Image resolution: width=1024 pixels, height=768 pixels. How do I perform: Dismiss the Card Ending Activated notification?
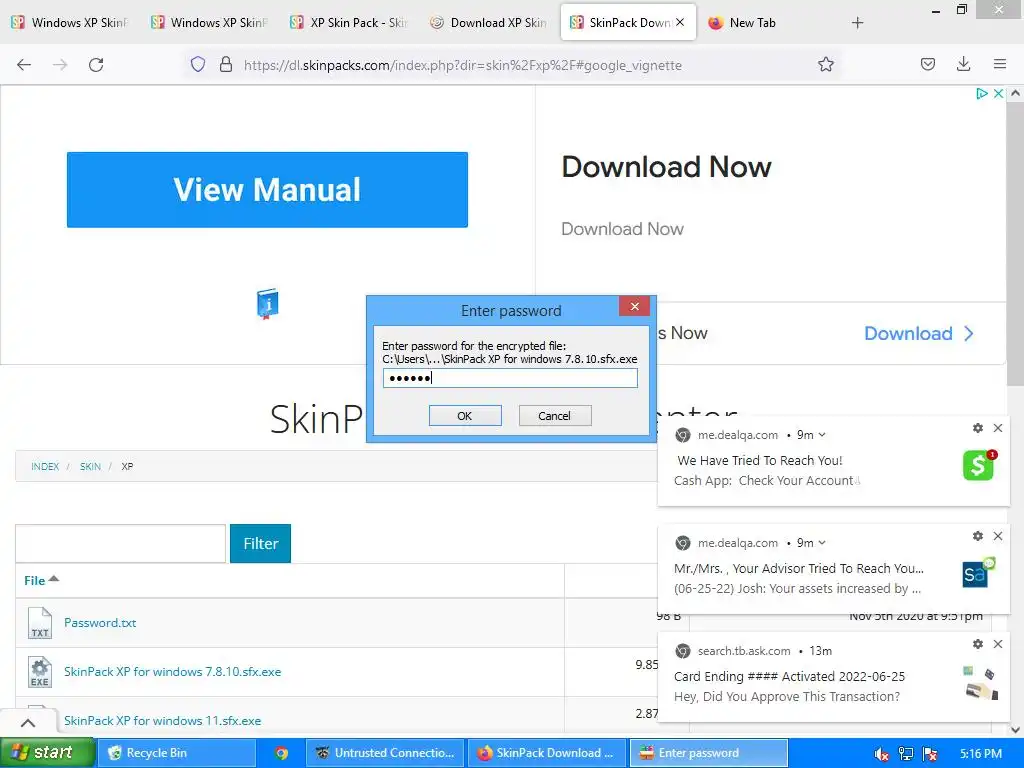[998, 644]
